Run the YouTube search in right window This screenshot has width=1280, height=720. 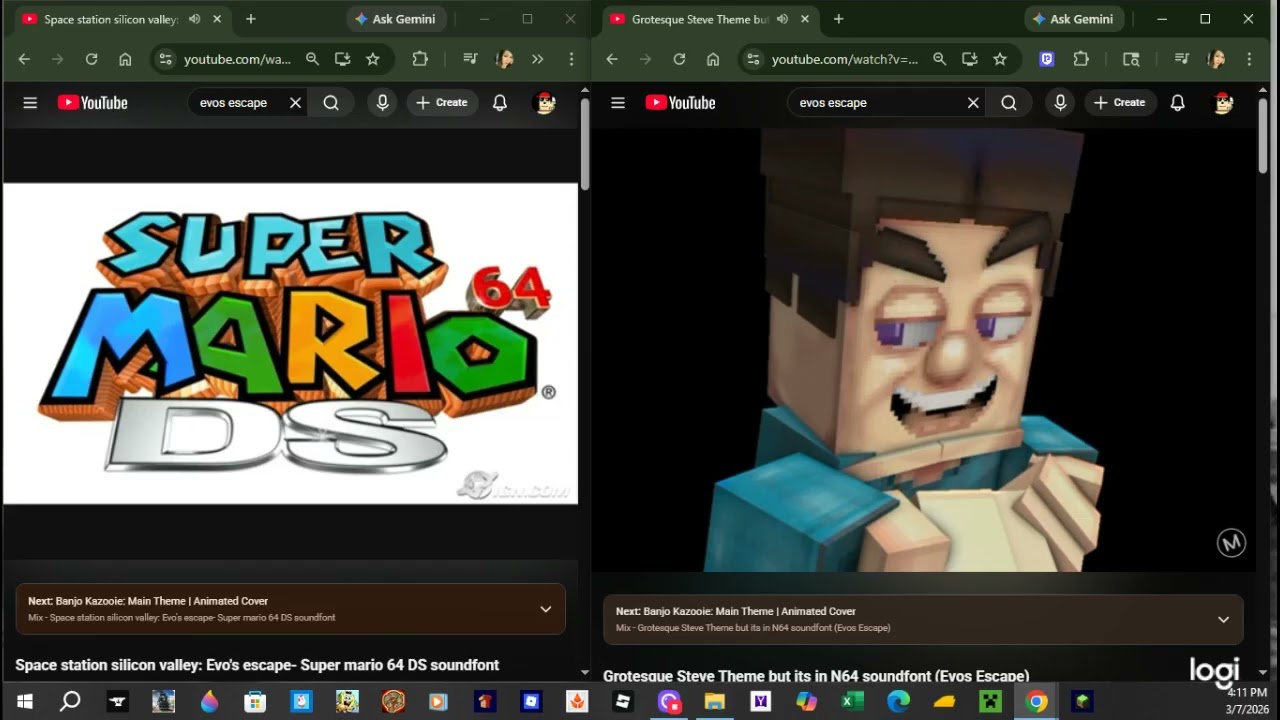[x=1009, y=103]
